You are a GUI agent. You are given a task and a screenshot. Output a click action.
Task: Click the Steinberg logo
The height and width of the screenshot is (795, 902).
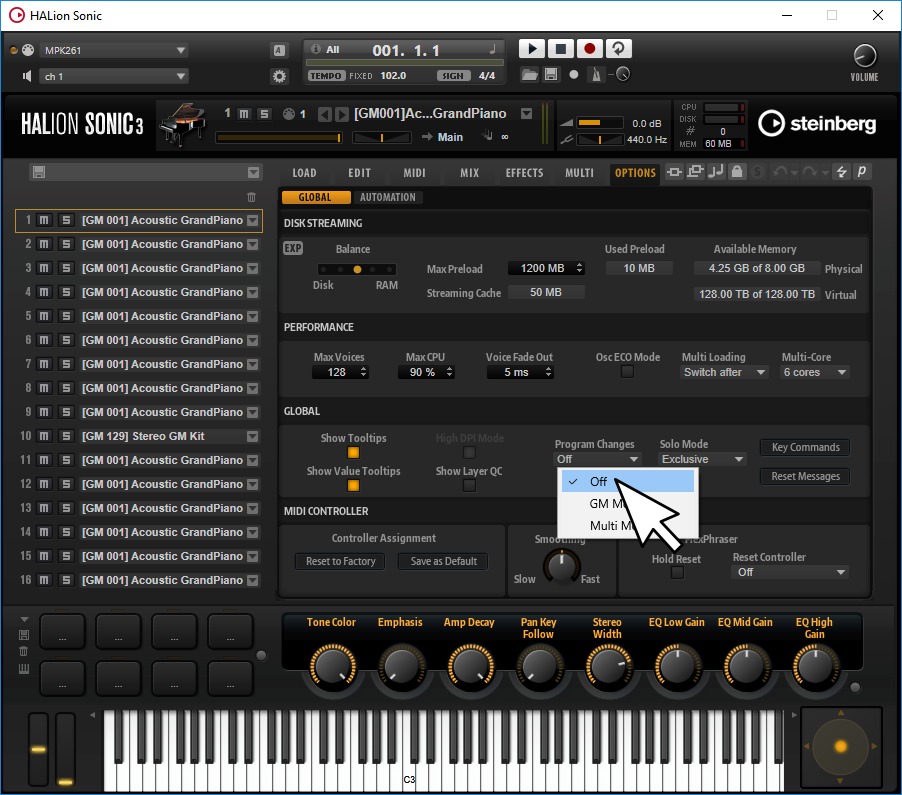pyautogui.click(x=817, y=123)
